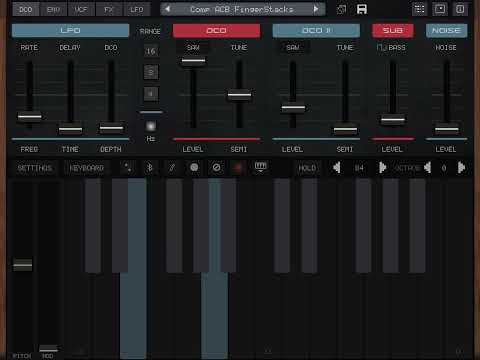Go to next preset with right arrow

[x=316, y=9]
